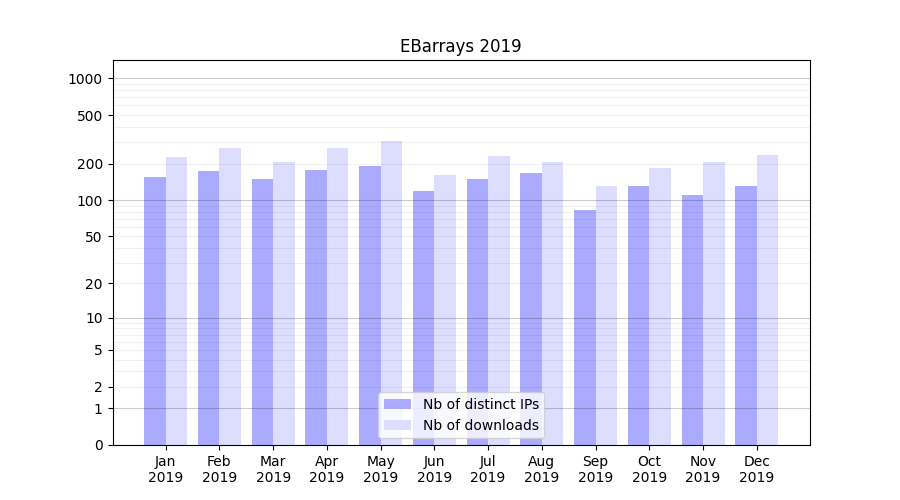Select the May 2019 downloads bar
Screen dimensions: 900x500
pos(391,293)
